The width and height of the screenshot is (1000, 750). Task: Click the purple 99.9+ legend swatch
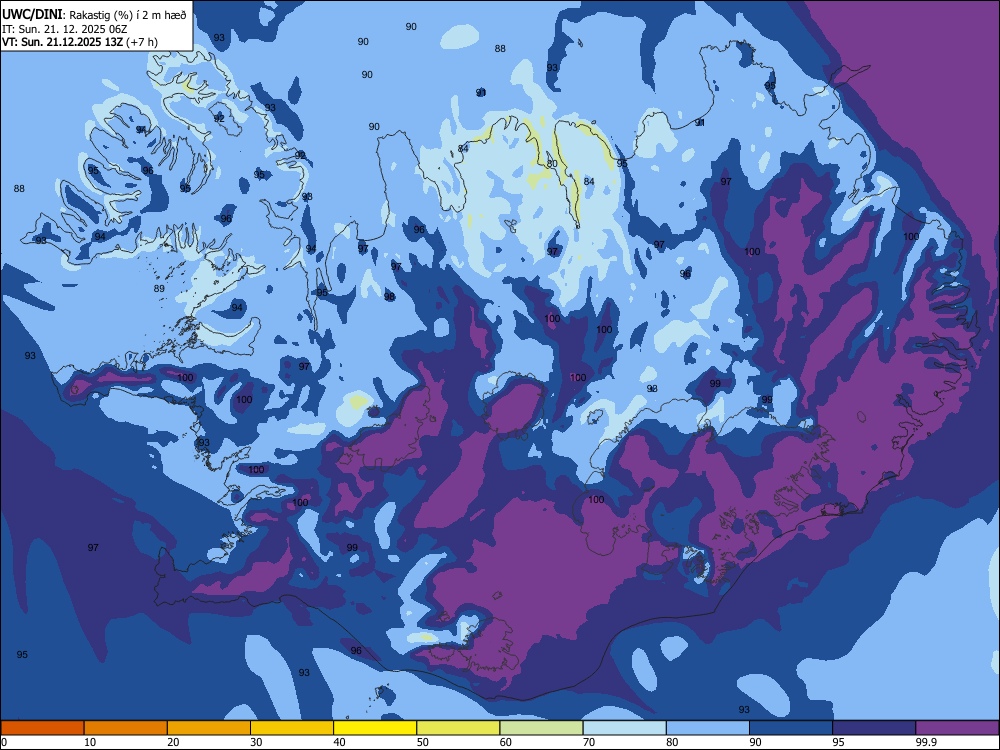pos(957,728)
